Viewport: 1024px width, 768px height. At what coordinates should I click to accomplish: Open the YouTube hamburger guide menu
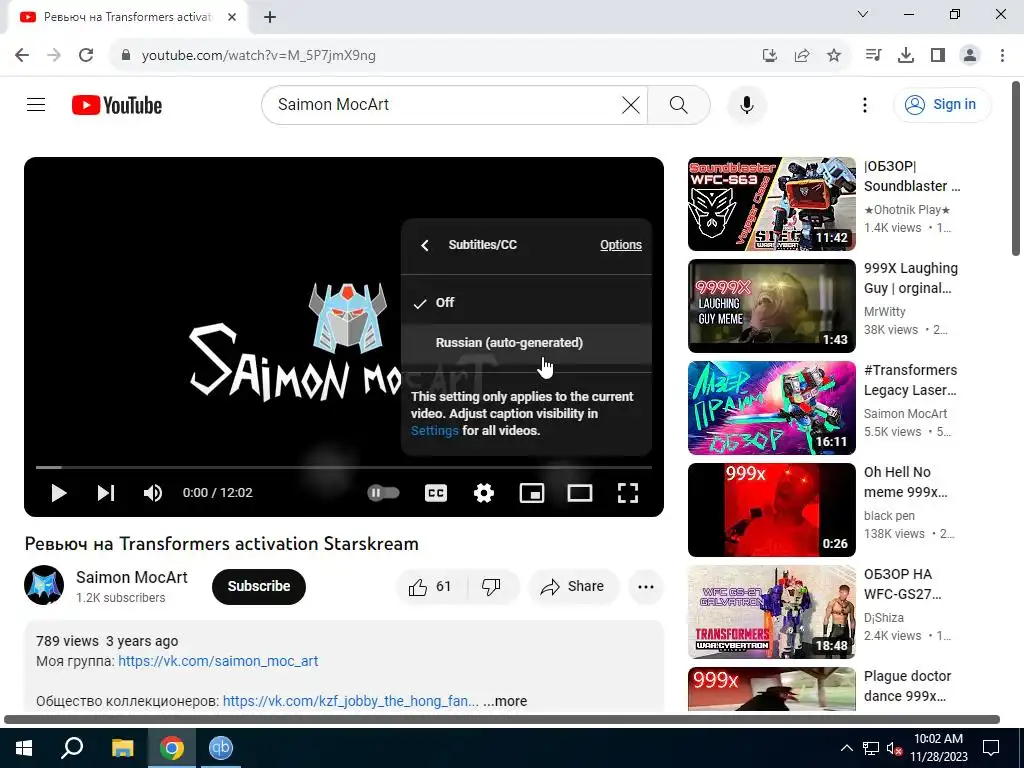click(x=36, y=104)
